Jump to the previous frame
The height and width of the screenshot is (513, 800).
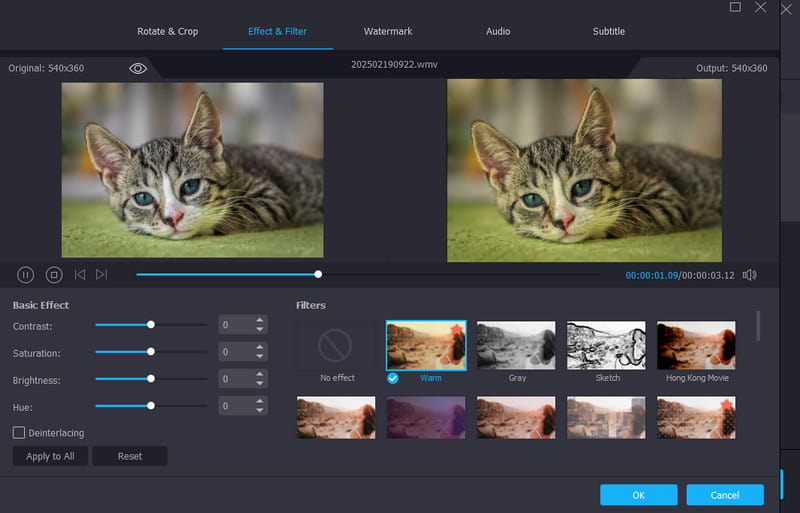click(80, 275)
